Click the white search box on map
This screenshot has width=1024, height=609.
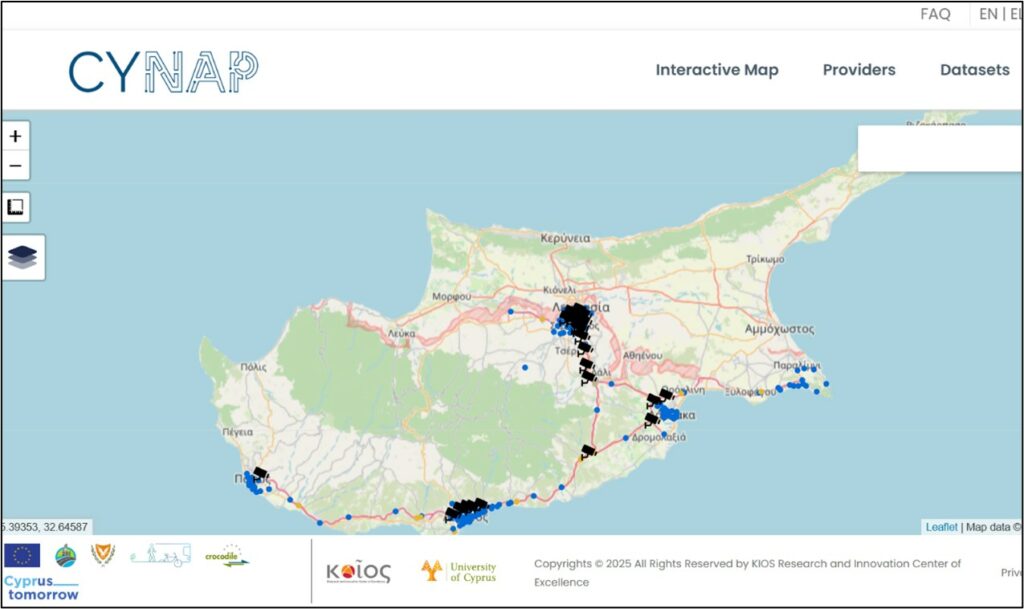pos(939,149)
